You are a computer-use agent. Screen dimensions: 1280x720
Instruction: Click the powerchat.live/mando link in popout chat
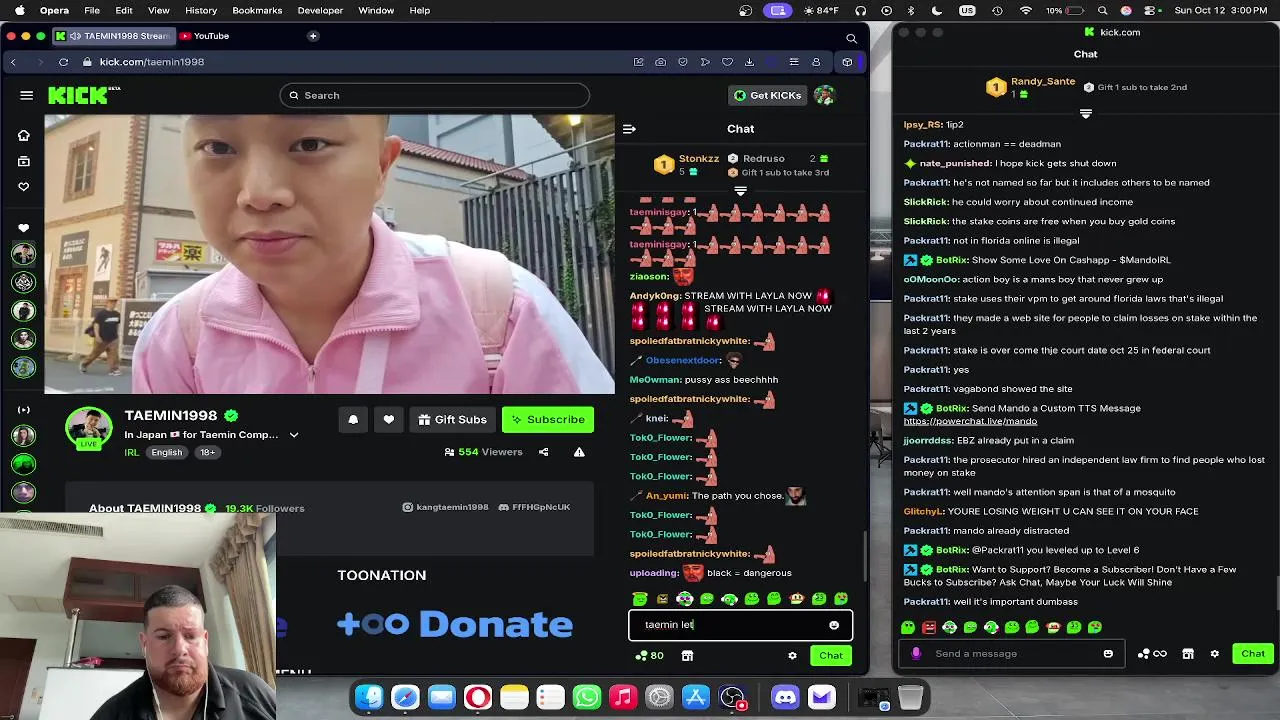(x=970, y=421)
